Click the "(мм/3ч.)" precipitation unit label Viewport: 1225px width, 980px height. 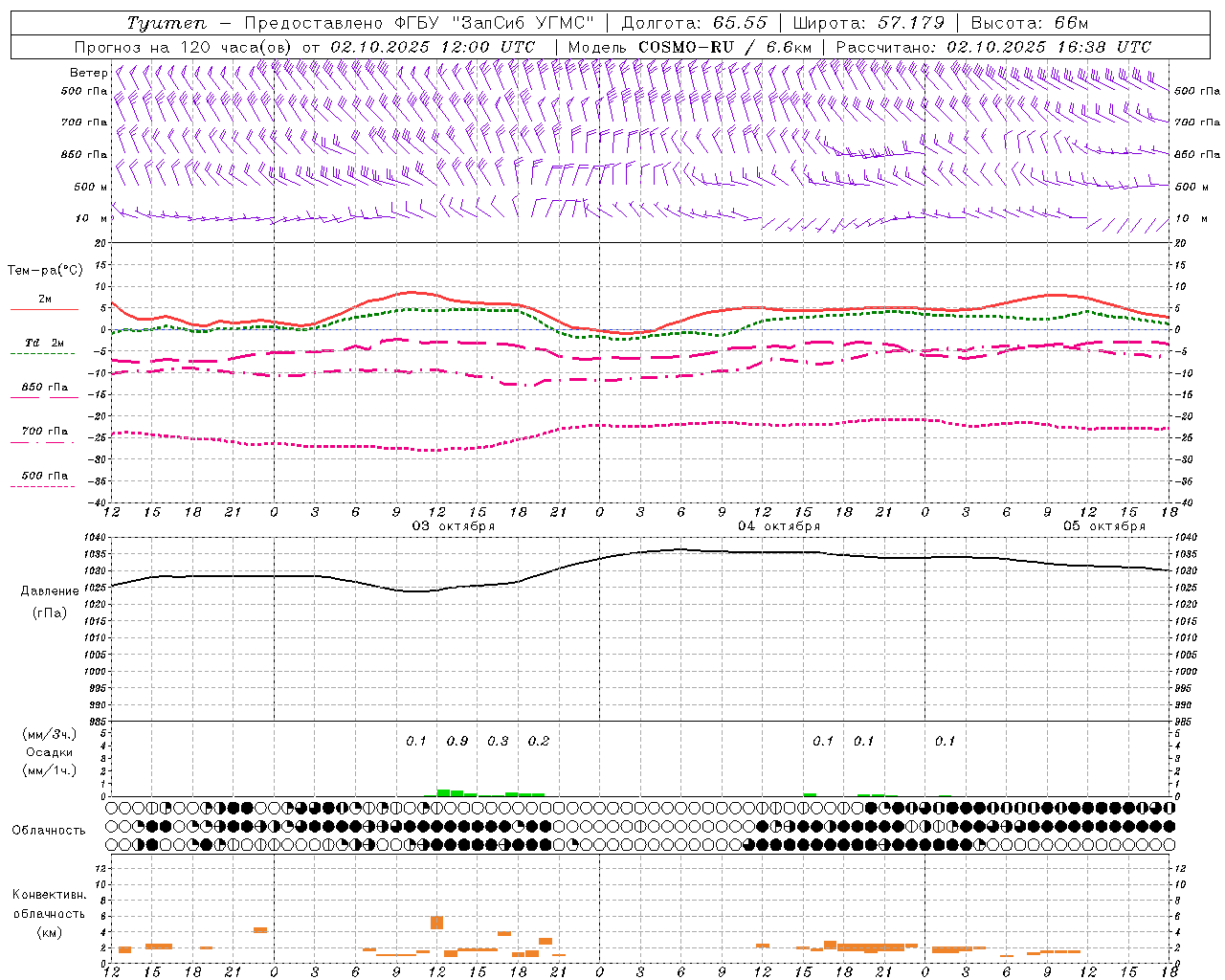(x=50, y=734)
